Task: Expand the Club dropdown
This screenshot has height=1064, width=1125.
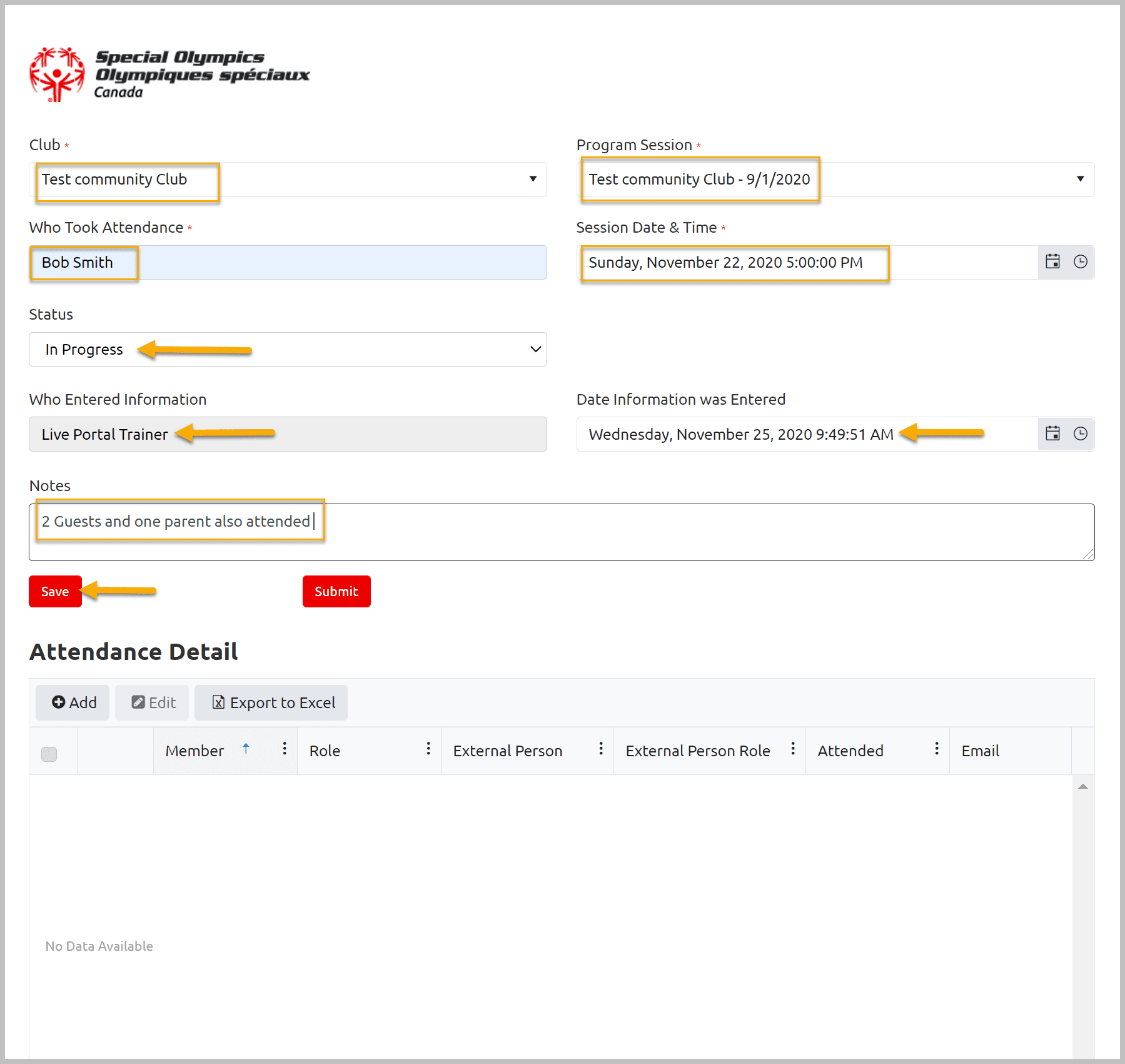Action: click(x=533, y=180)
